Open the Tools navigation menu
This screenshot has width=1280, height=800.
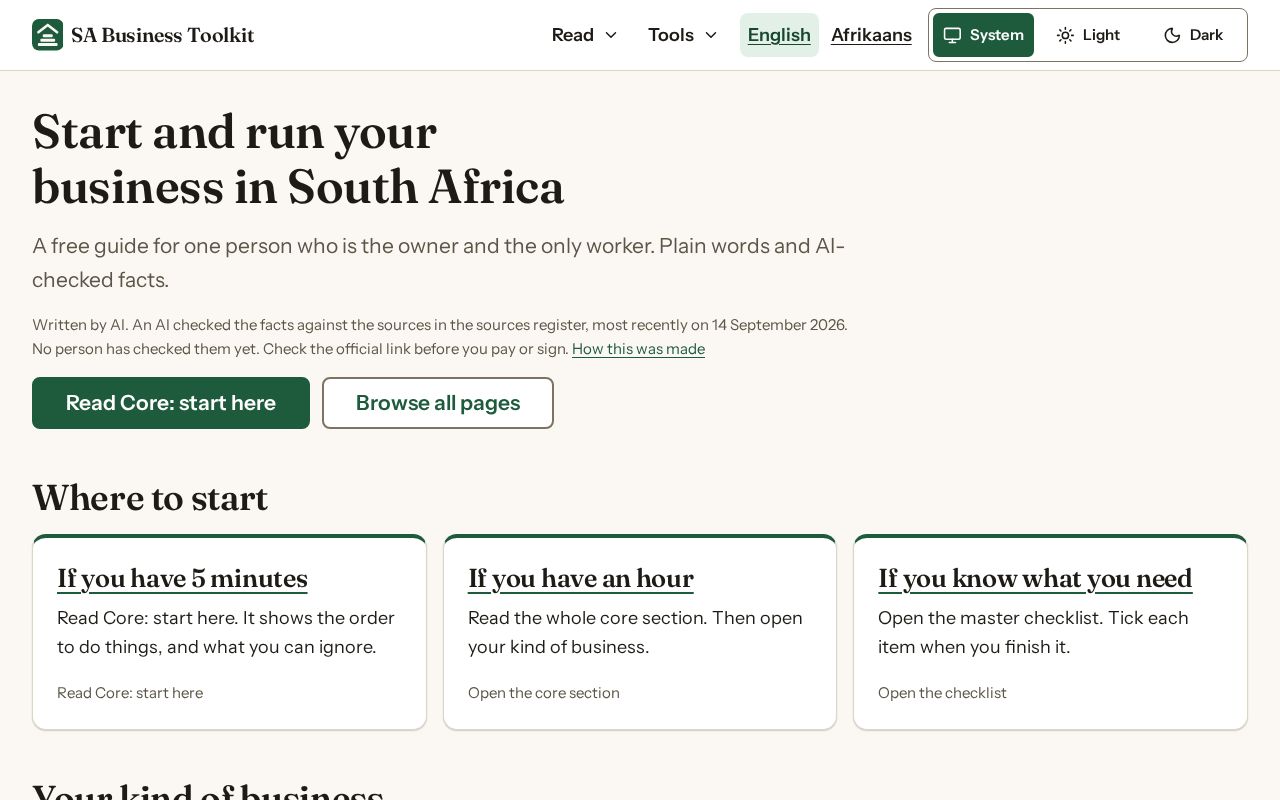click(683, 35)
